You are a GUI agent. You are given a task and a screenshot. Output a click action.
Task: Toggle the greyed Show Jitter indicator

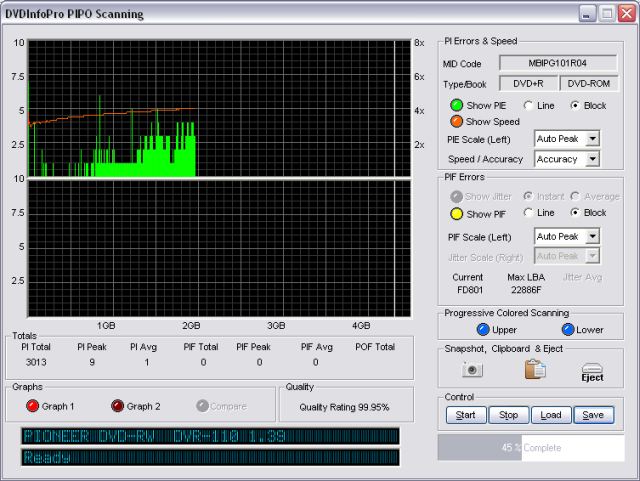pyautogui.click(x=456, y=197)
